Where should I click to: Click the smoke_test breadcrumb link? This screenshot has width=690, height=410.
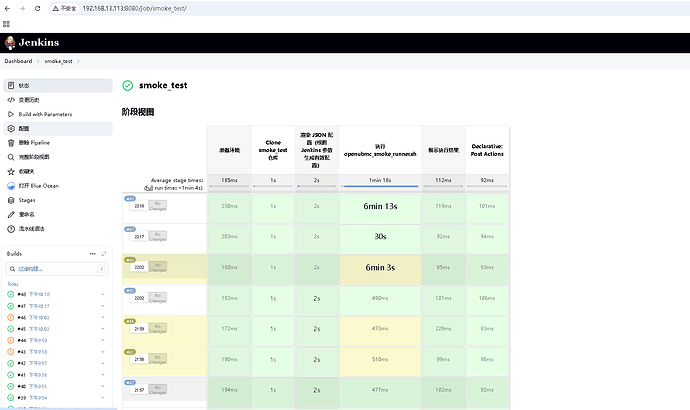pyautogui.click(x=57, y=61)
